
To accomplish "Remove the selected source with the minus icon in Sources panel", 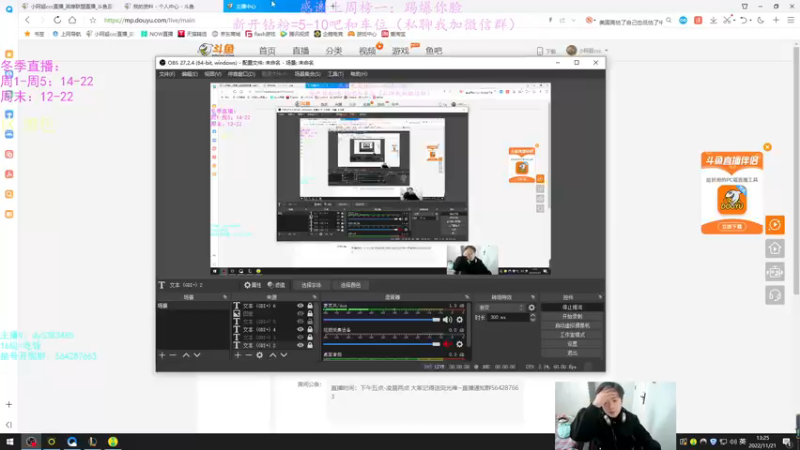I will tap(248, 355).
